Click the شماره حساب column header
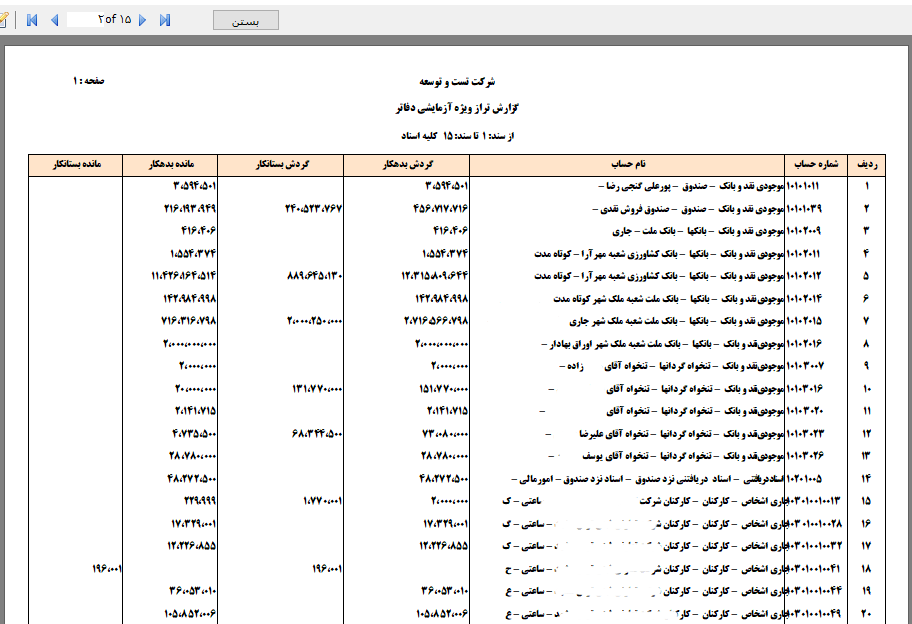The image size is (912, 624). pyautogui.click(x=816, y=165)
